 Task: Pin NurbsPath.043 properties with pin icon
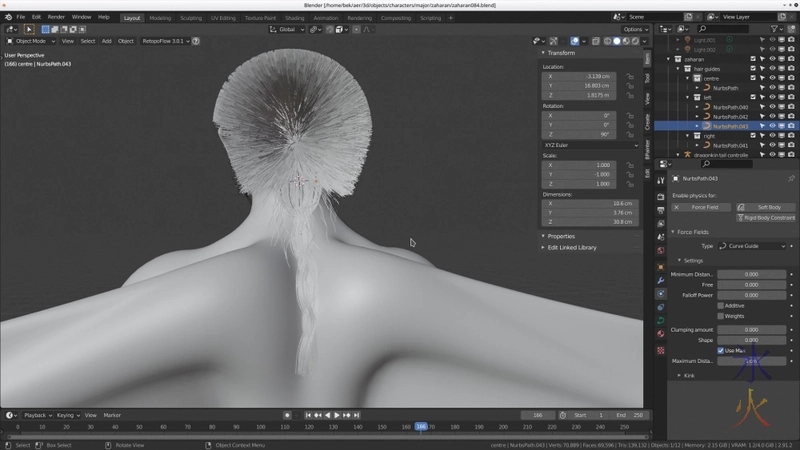(791, 178)
